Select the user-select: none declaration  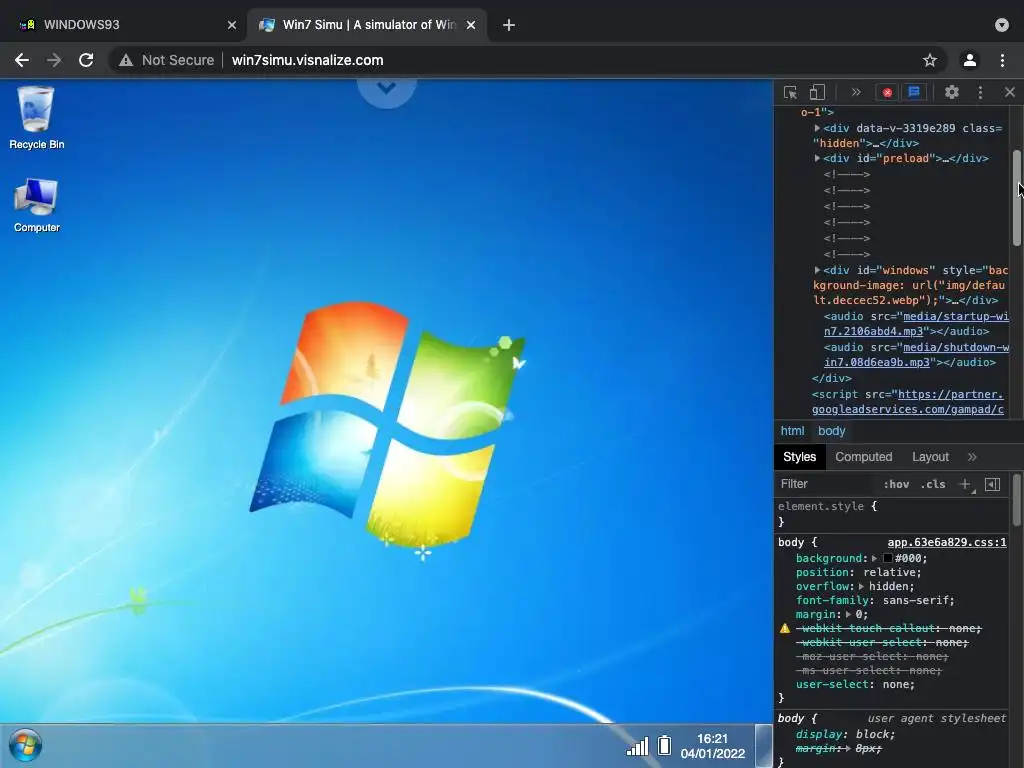pos(855,684)
